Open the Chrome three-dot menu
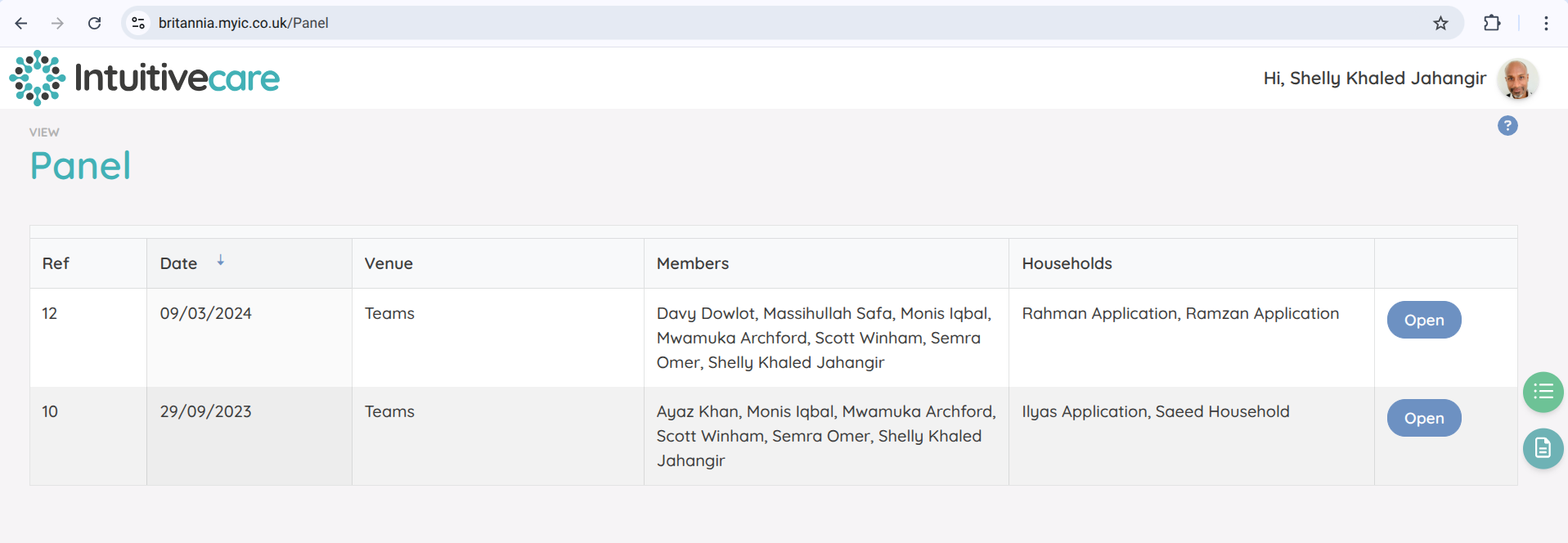The width and height of the screenshot is (1568, 543). 1545,23
